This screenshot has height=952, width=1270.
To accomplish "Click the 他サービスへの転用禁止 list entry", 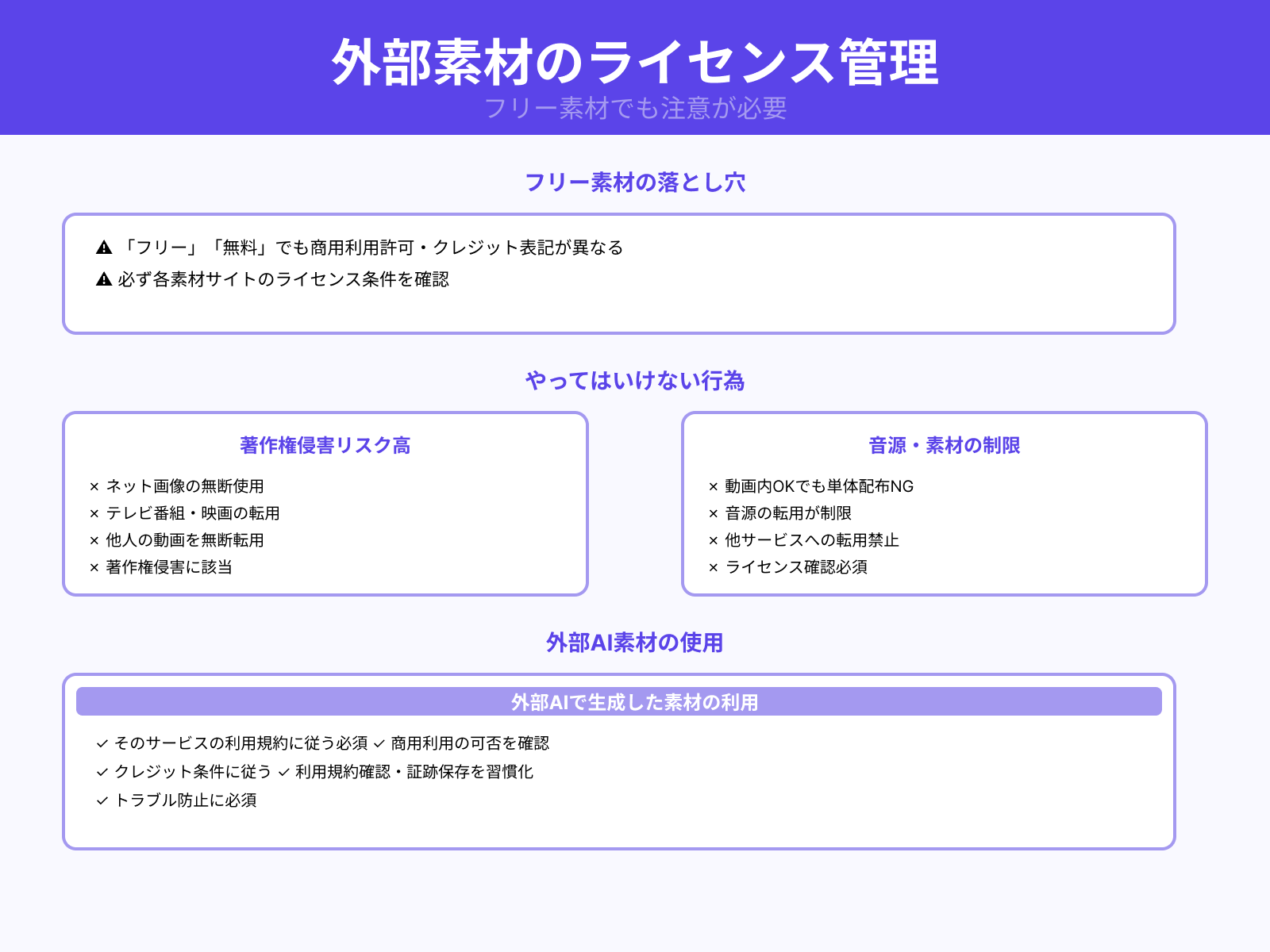I will [814, 540].
